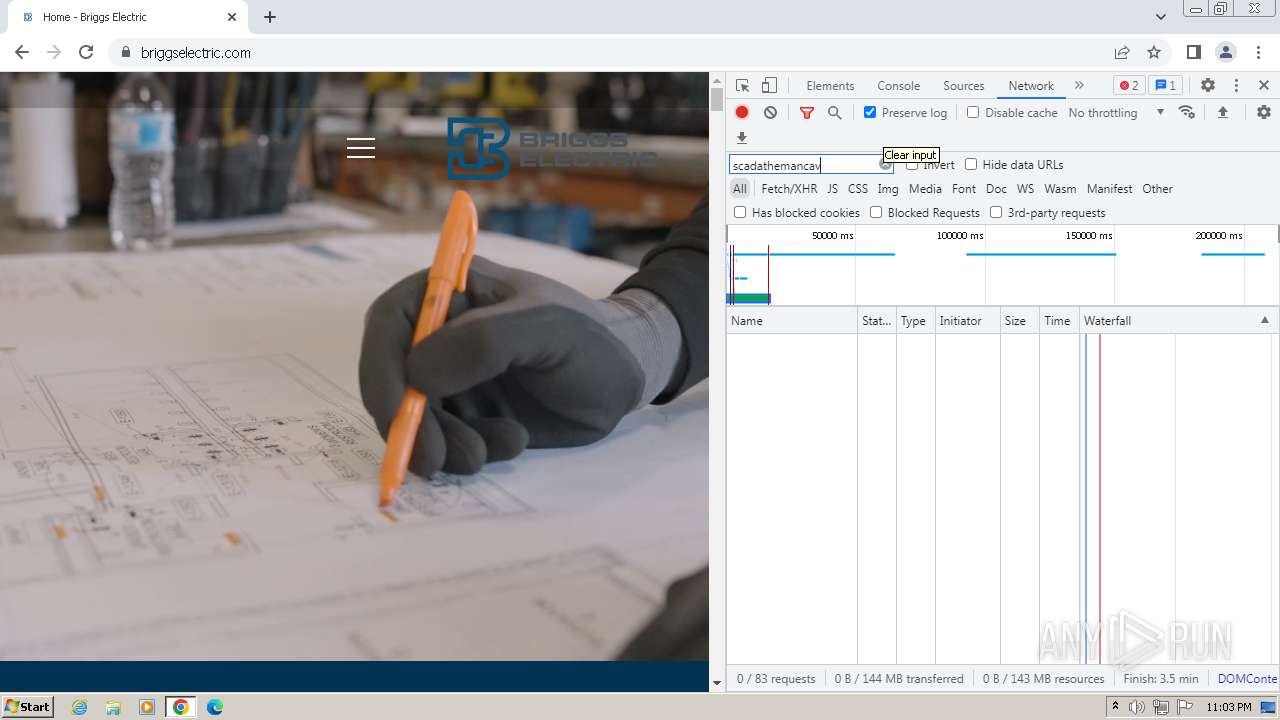Switch to the Console tab
Image resolution: width=1280 pixels, height=720 pixels.
tap(898, 85)
